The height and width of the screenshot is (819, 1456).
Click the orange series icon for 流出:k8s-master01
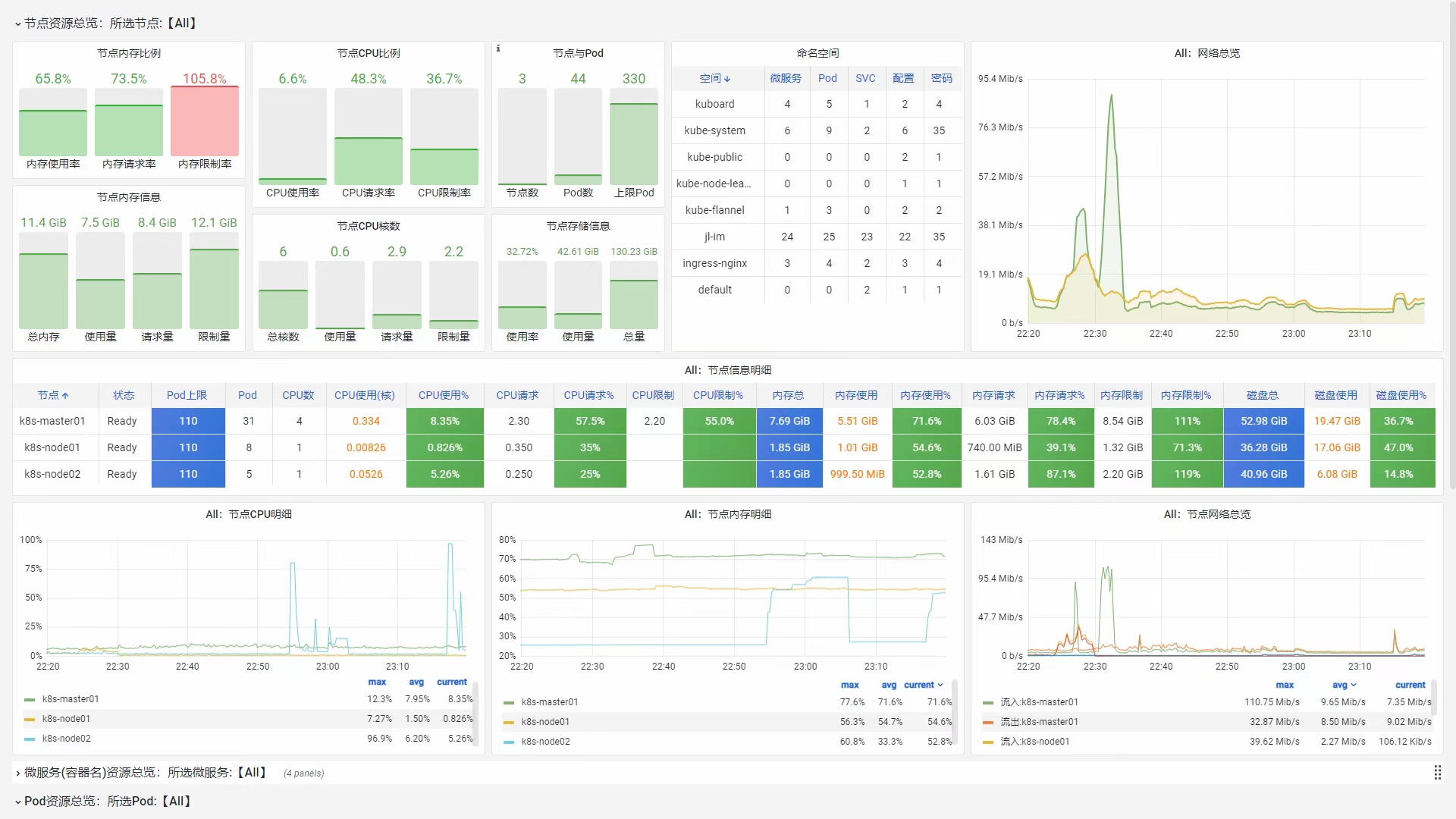click(988, 722)
